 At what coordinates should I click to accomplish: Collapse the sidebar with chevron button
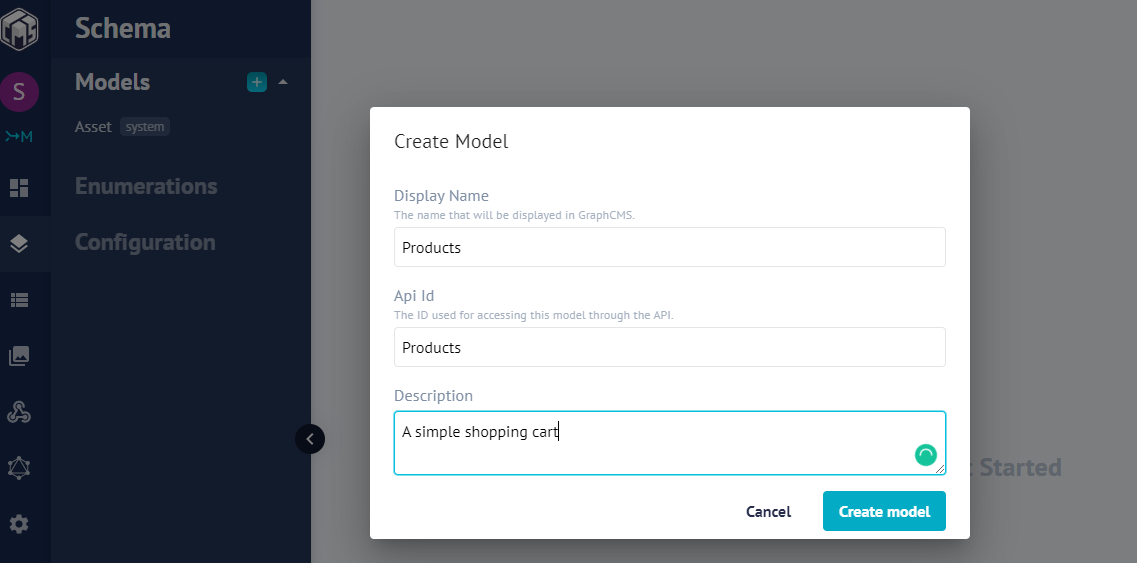pyautogui.click(x=310, y=439)
